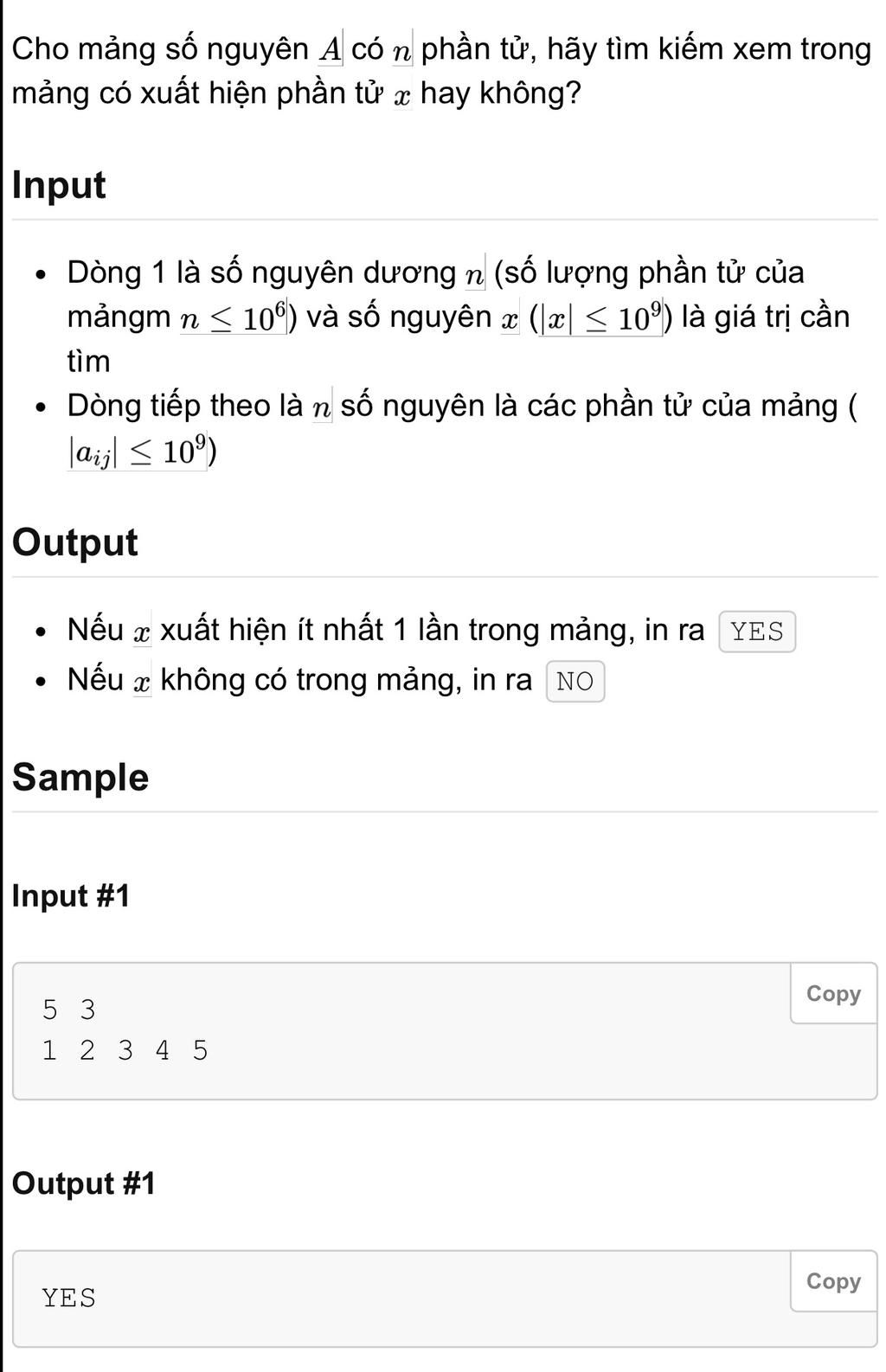Click the Input section heading
This screenshot has height=1372, width=886.
coord(59,185)
